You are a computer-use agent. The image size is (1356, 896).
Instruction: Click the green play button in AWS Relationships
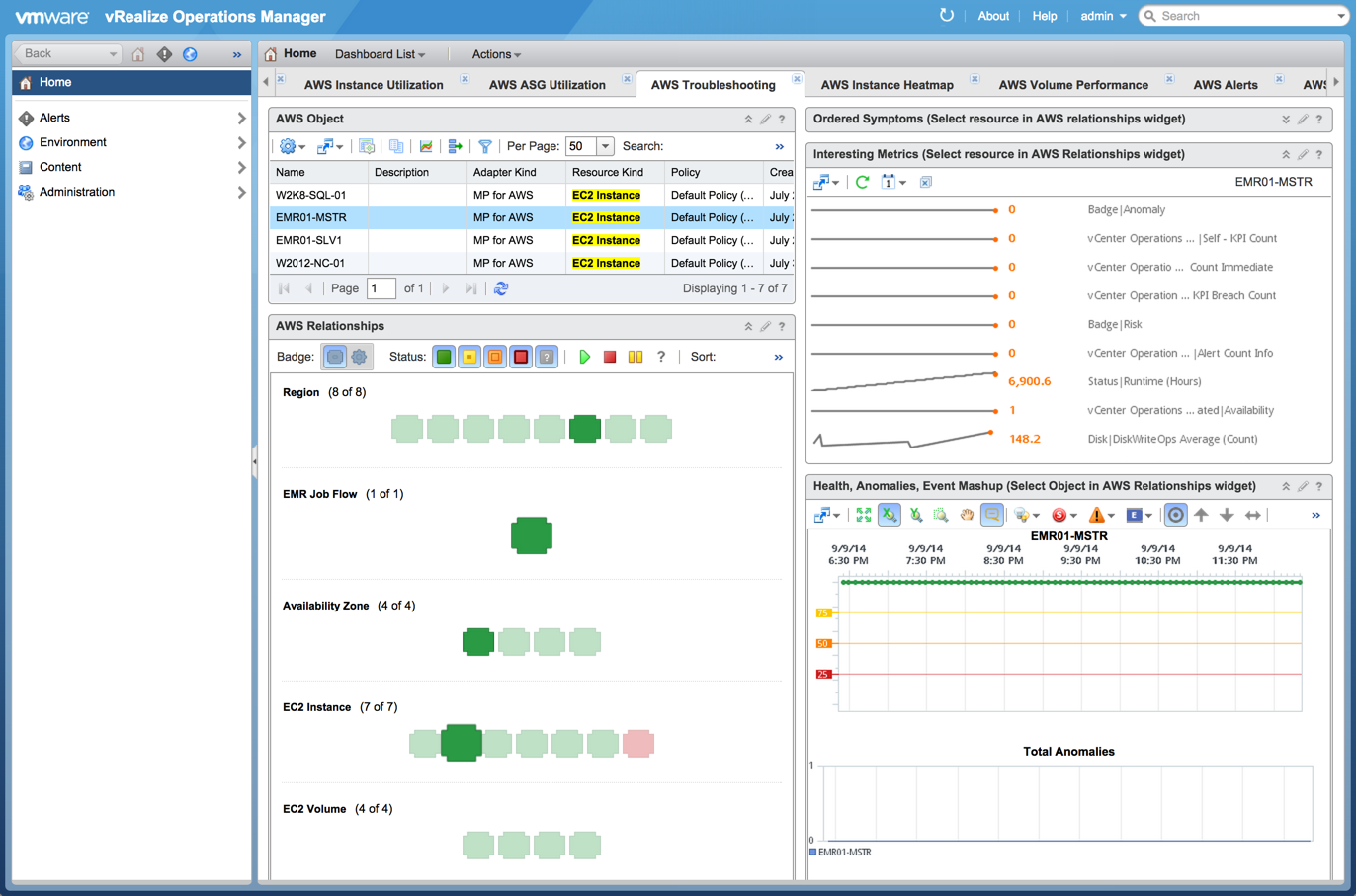click(x=584, y=357)
